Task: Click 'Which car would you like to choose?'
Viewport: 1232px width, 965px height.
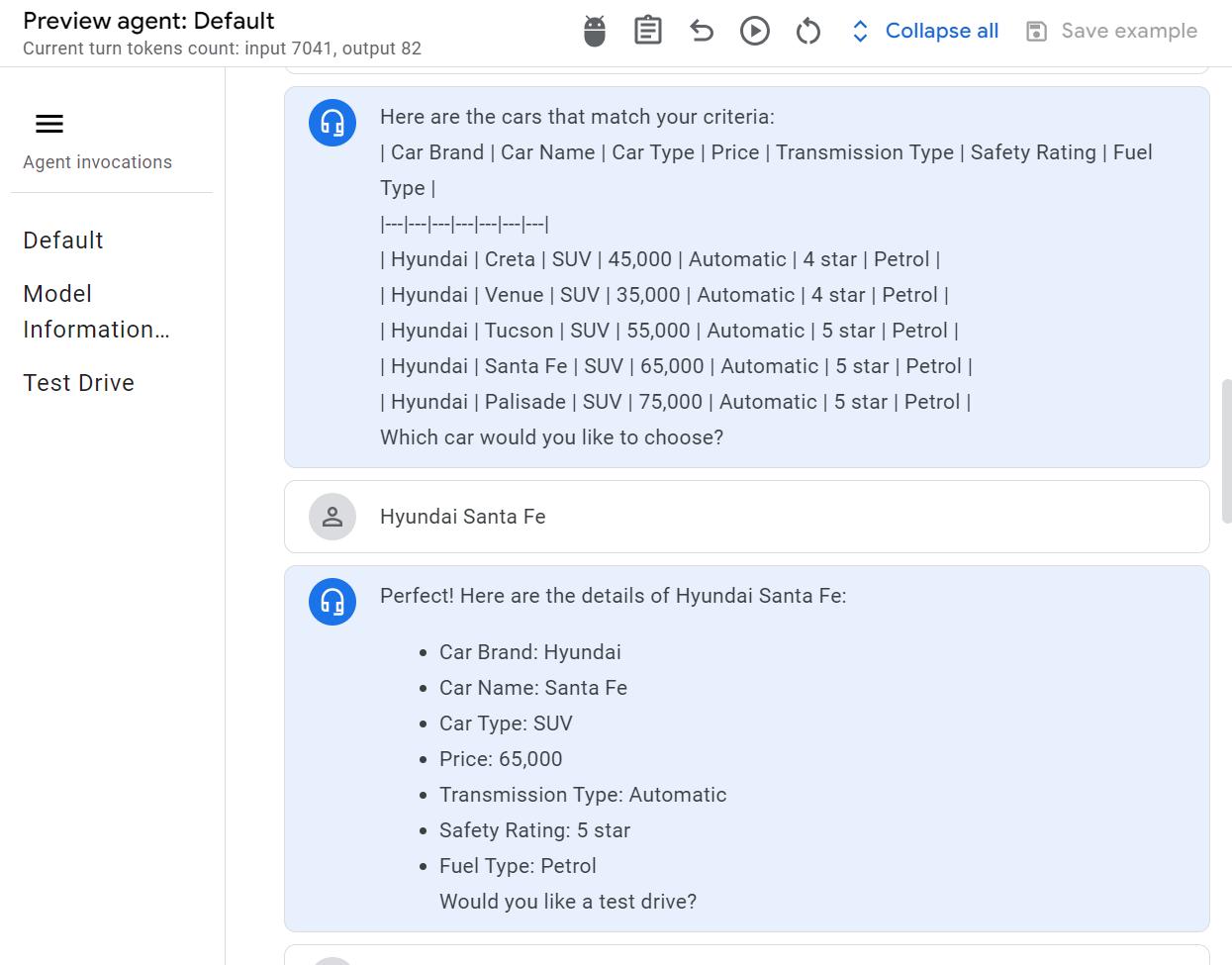Action: (x=551, y=437)
